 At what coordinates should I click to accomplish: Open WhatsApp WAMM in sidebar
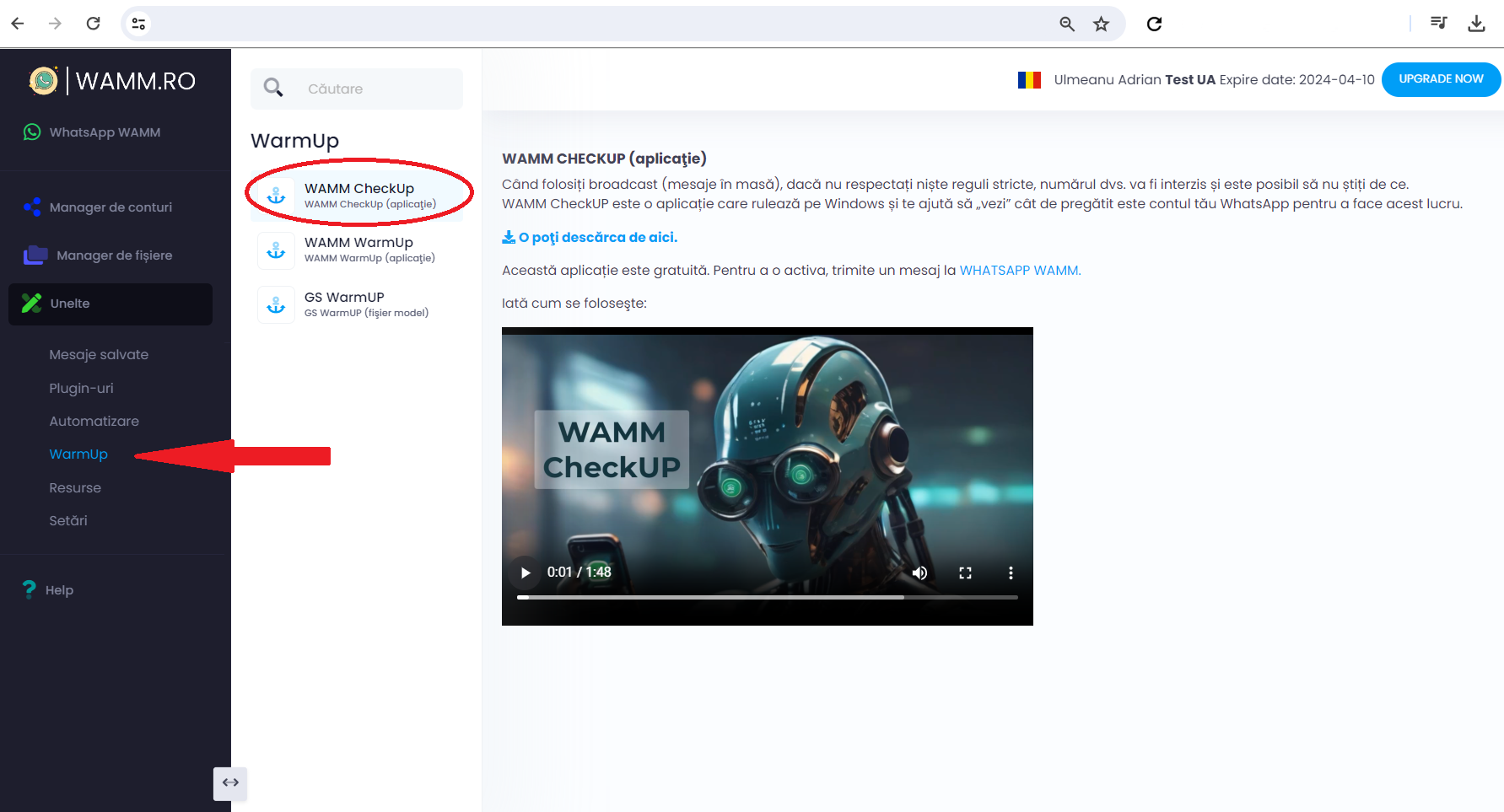click(105, 132)
